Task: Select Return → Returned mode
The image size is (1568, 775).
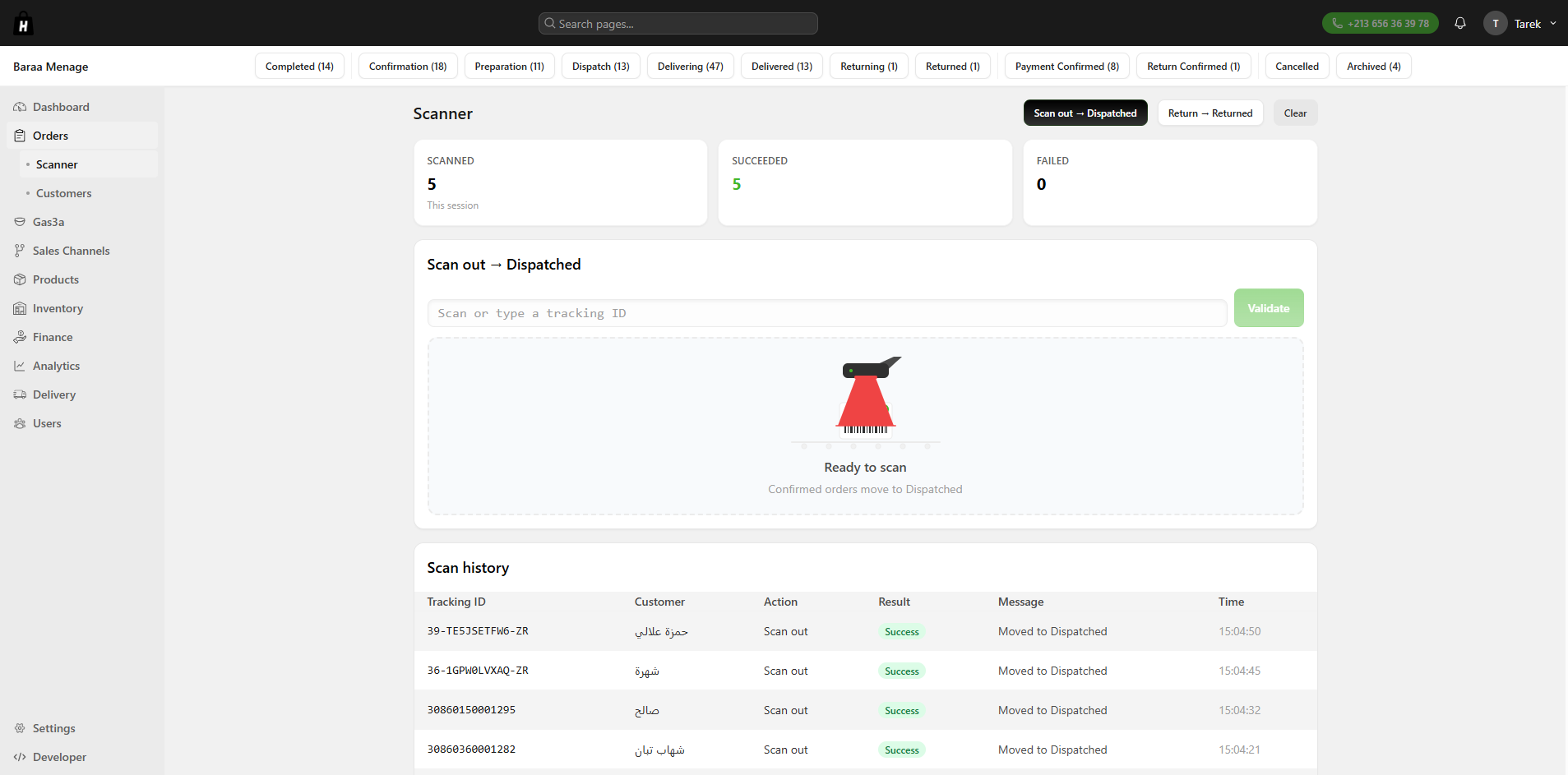Action: click(x=1210, y=113)
